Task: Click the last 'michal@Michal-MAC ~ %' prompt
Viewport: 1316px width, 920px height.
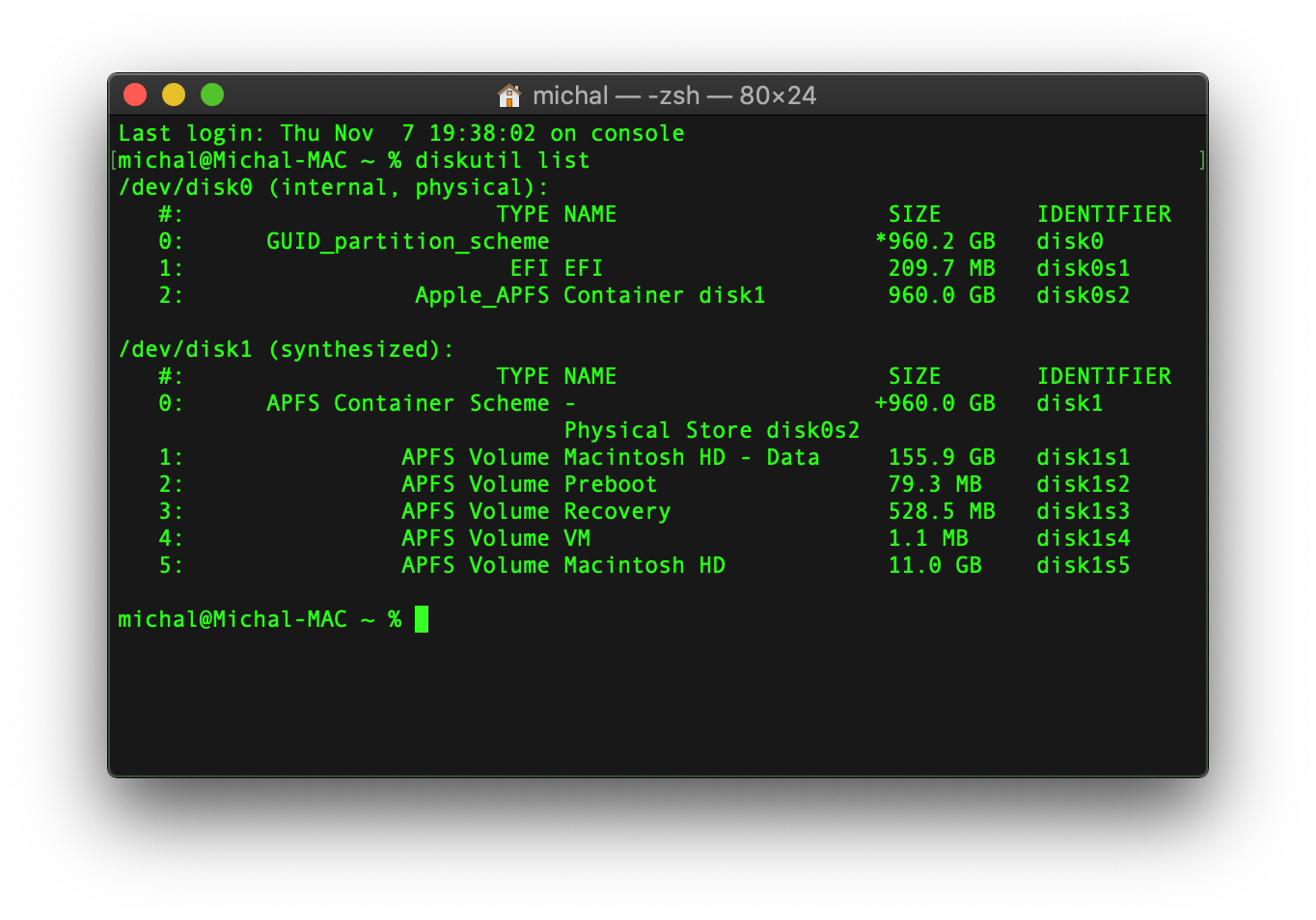Action: [260, 619]
